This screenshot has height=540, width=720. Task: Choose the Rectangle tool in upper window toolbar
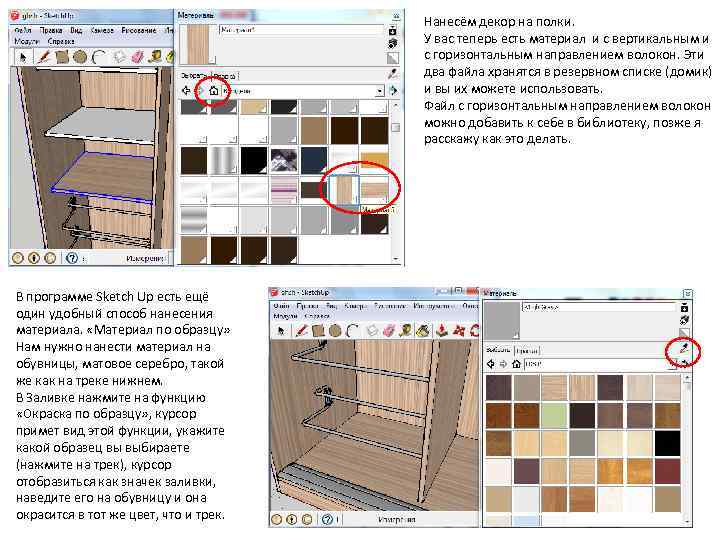coord(62,57)
